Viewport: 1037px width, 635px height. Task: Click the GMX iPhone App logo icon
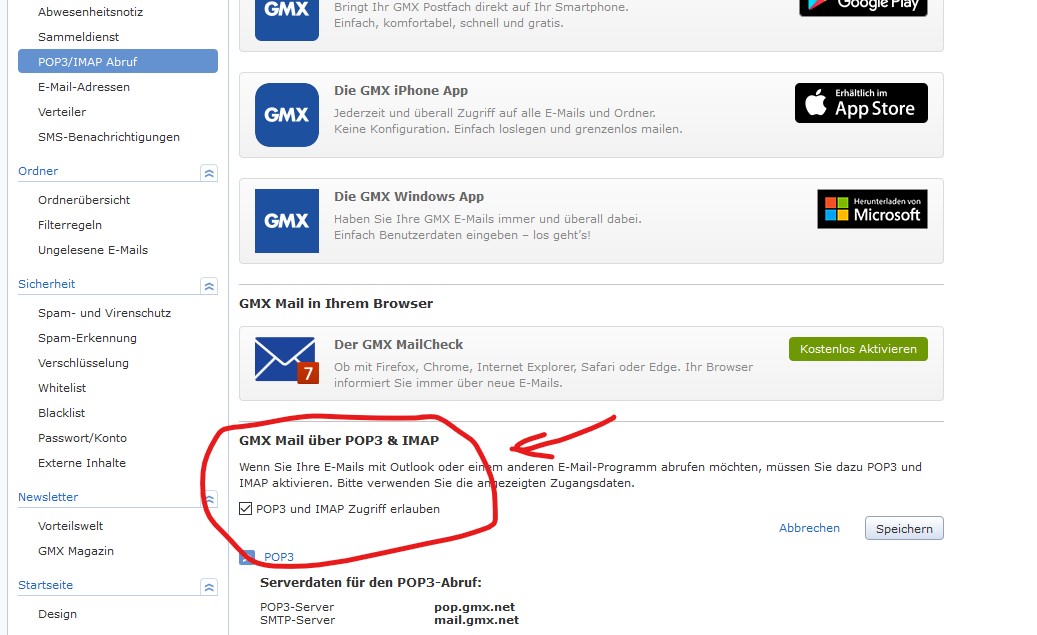coord(287,114)
